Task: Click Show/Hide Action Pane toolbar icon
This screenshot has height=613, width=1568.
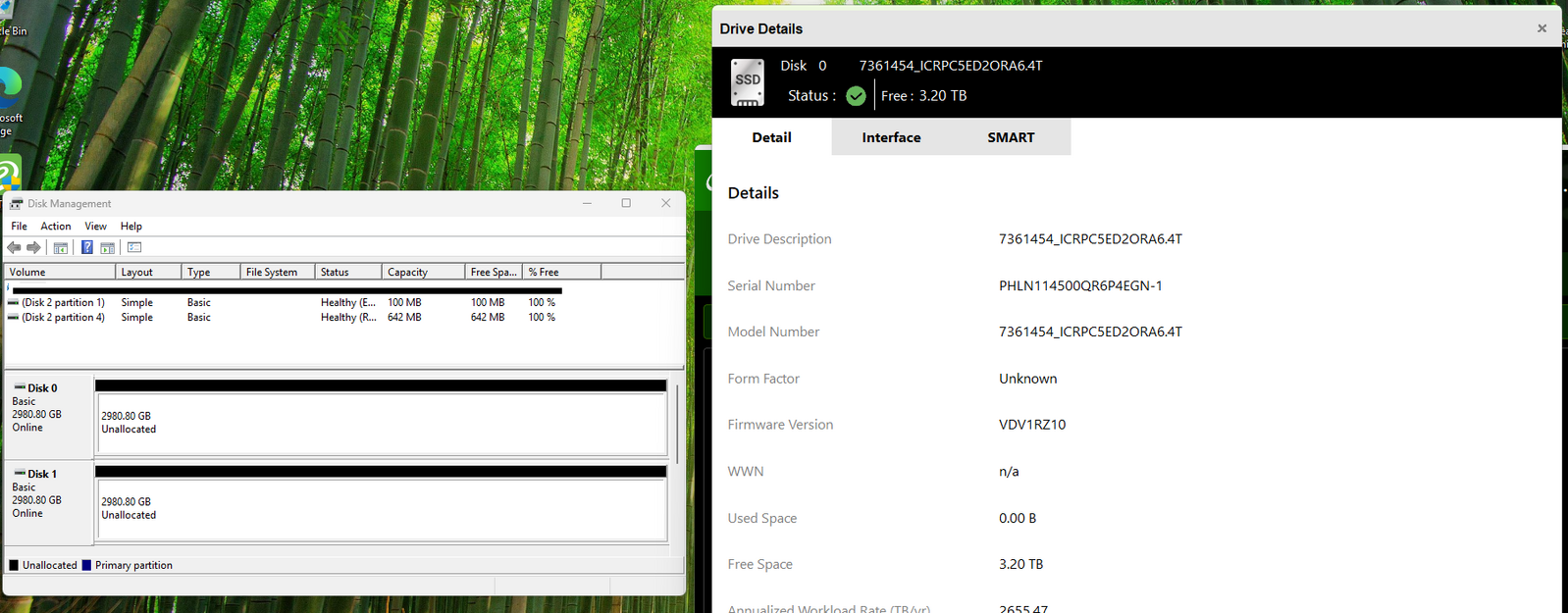Action: pos(108,248)
